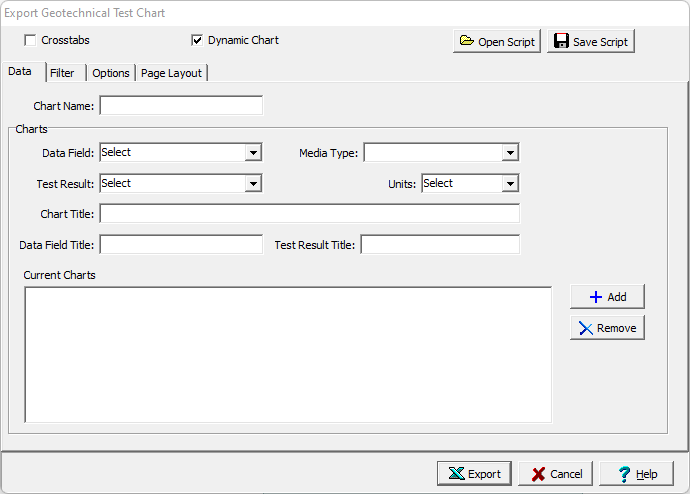Expand the Test Result dropdown

click(253, 184)
